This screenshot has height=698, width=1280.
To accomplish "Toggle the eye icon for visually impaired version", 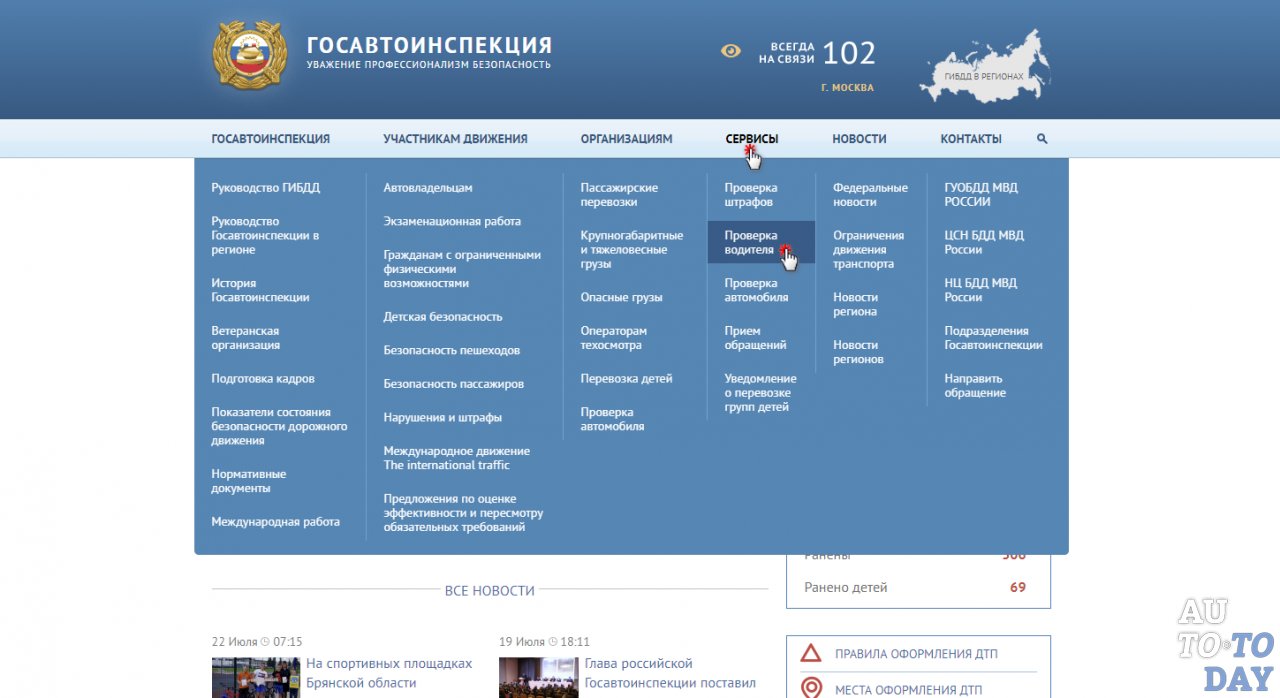I will [x=731, y=51].
